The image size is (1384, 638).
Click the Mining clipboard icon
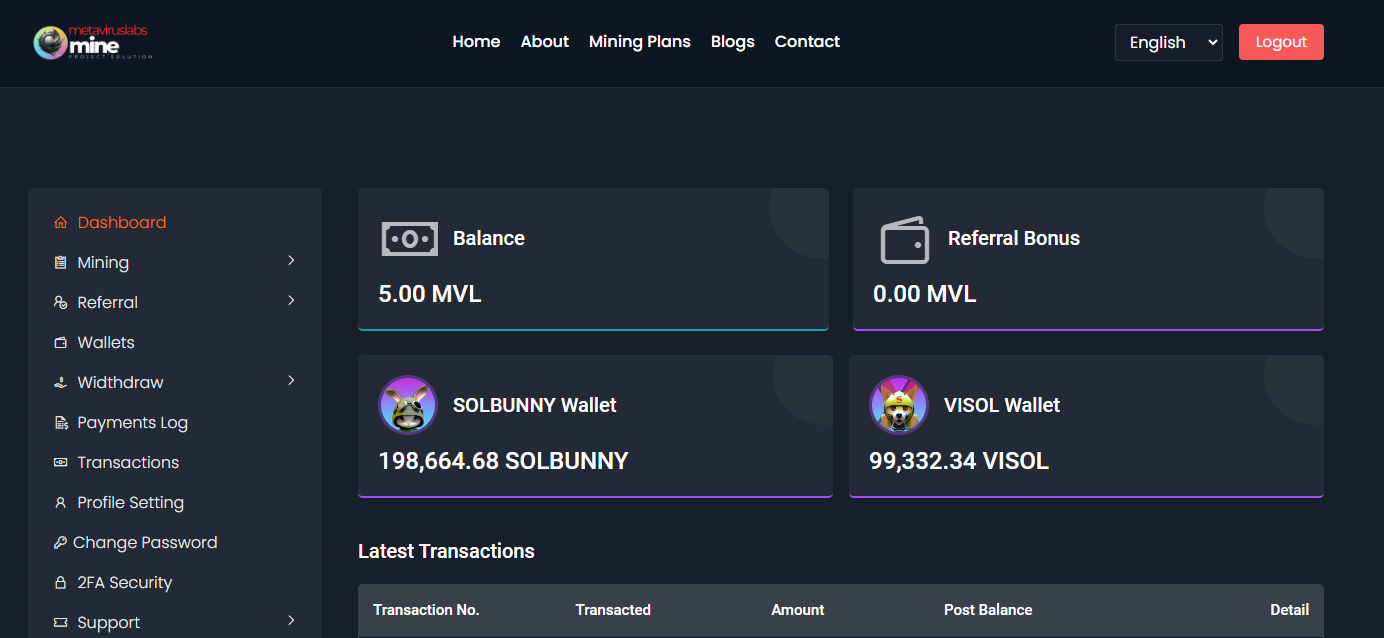click(60, 262)
